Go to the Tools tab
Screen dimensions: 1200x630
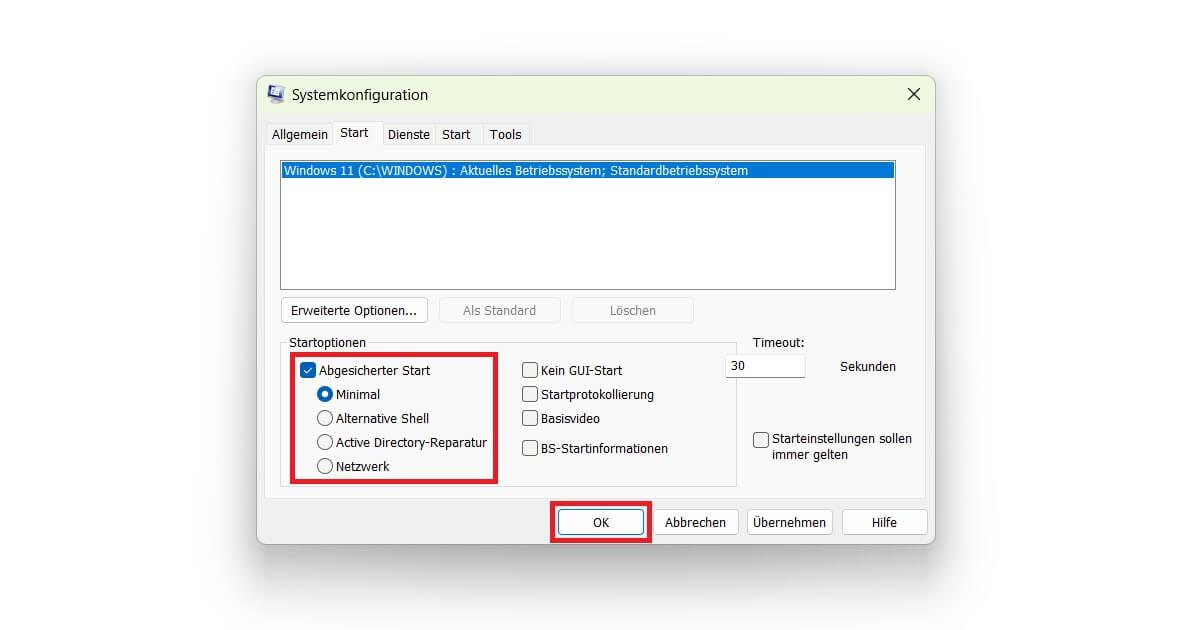505,134
